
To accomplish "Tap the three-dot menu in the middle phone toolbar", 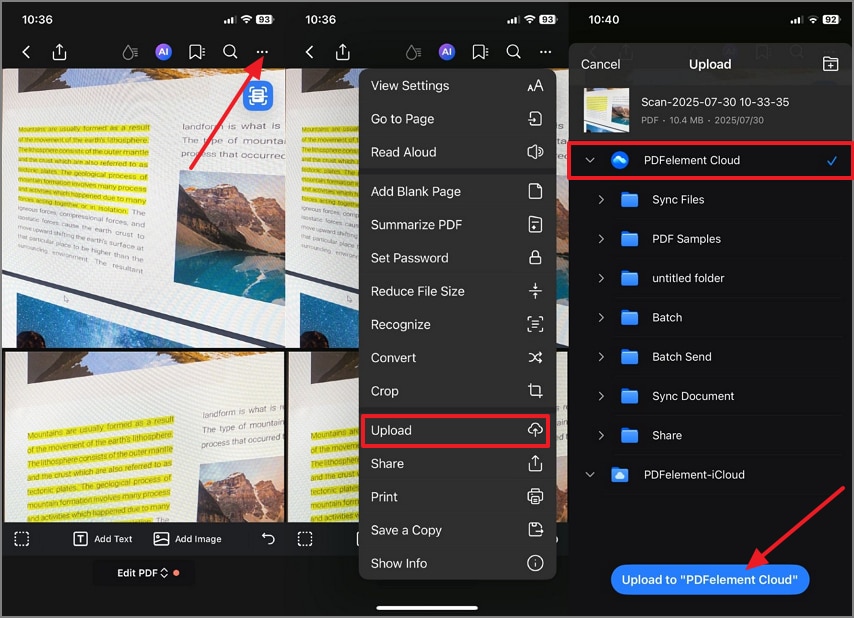I will coord(545,52).
